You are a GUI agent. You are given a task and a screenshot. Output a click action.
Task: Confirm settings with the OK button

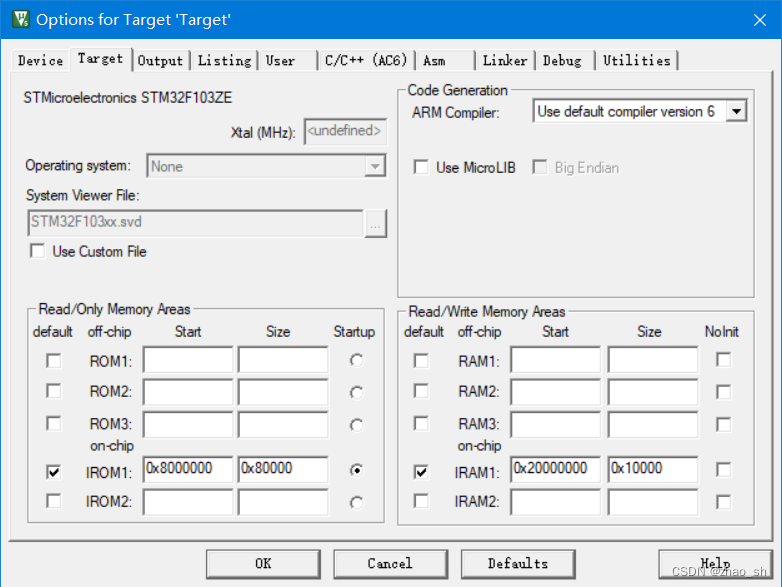coord(263,564)
